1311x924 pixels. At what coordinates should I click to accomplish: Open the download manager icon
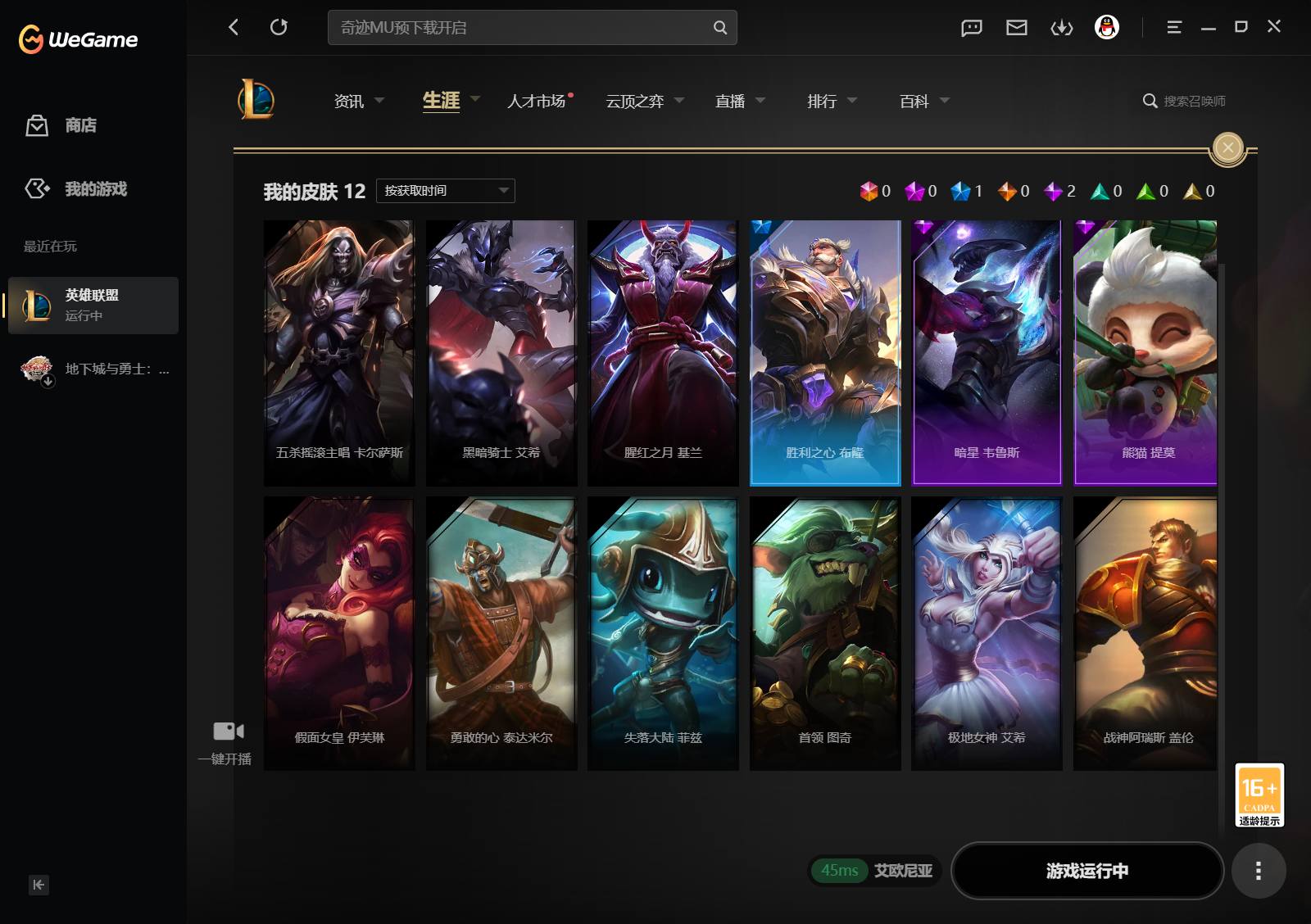pyautogui.click(x=1062, y=28)
